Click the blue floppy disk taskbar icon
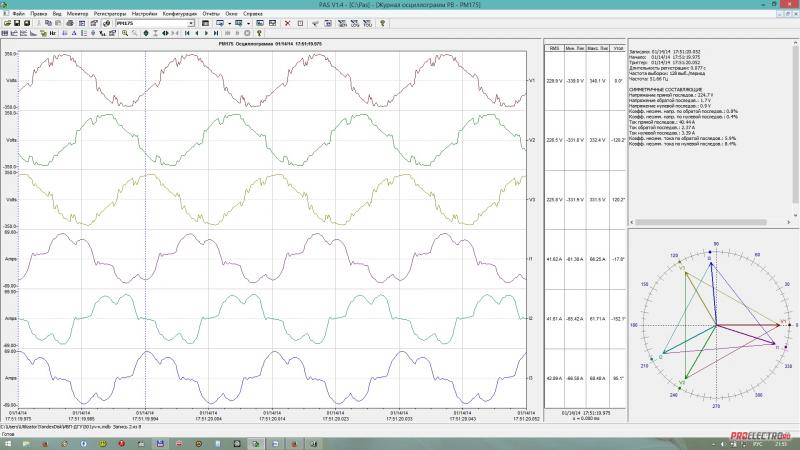This screenshot has width=800, height=450. point(160,444)
